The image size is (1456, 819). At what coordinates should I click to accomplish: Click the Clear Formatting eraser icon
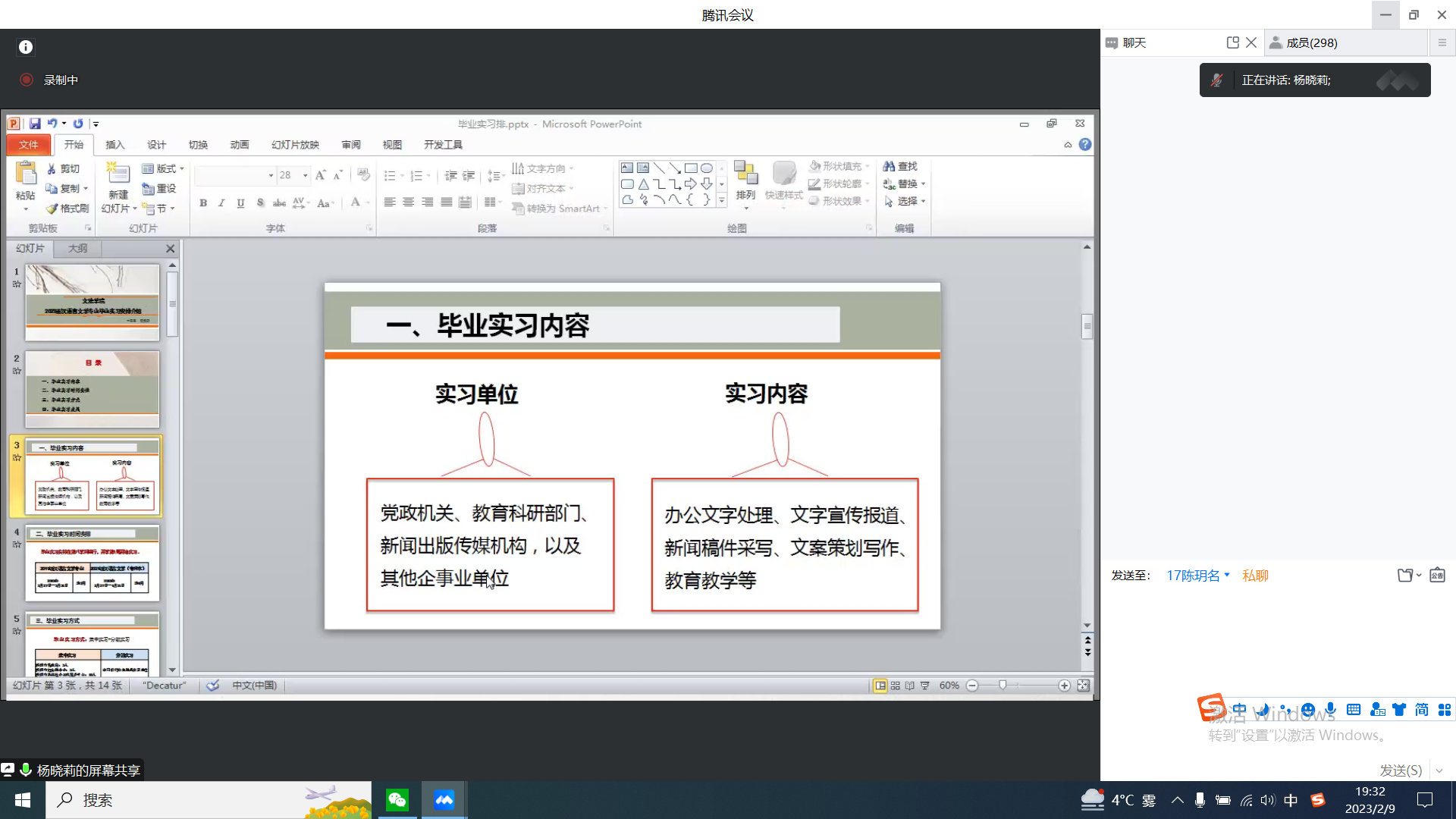pyautogui.click(x=364, y=175)
